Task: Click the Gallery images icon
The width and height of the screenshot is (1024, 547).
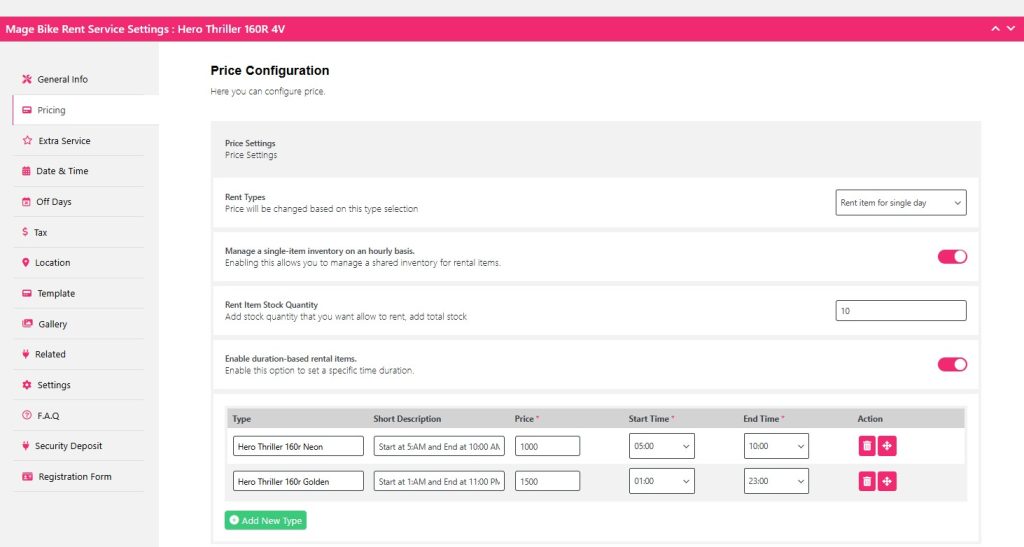Action: [27, 324]
